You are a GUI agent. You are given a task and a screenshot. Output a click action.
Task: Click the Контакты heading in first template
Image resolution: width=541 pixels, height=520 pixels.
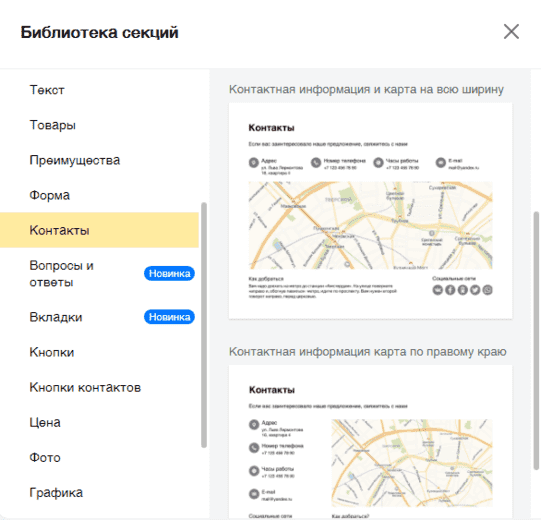(x=272, y=128)
